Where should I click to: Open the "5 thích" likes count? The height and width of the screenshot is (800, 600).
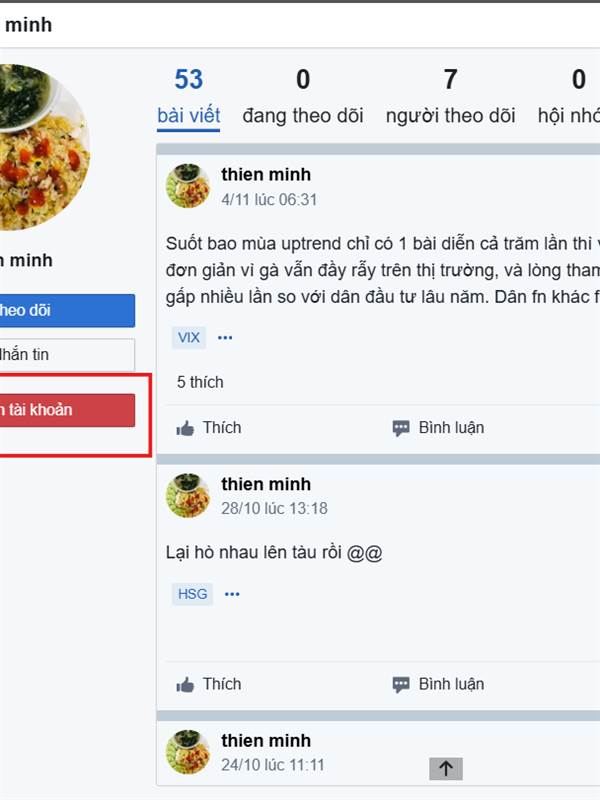pos(200,382)
